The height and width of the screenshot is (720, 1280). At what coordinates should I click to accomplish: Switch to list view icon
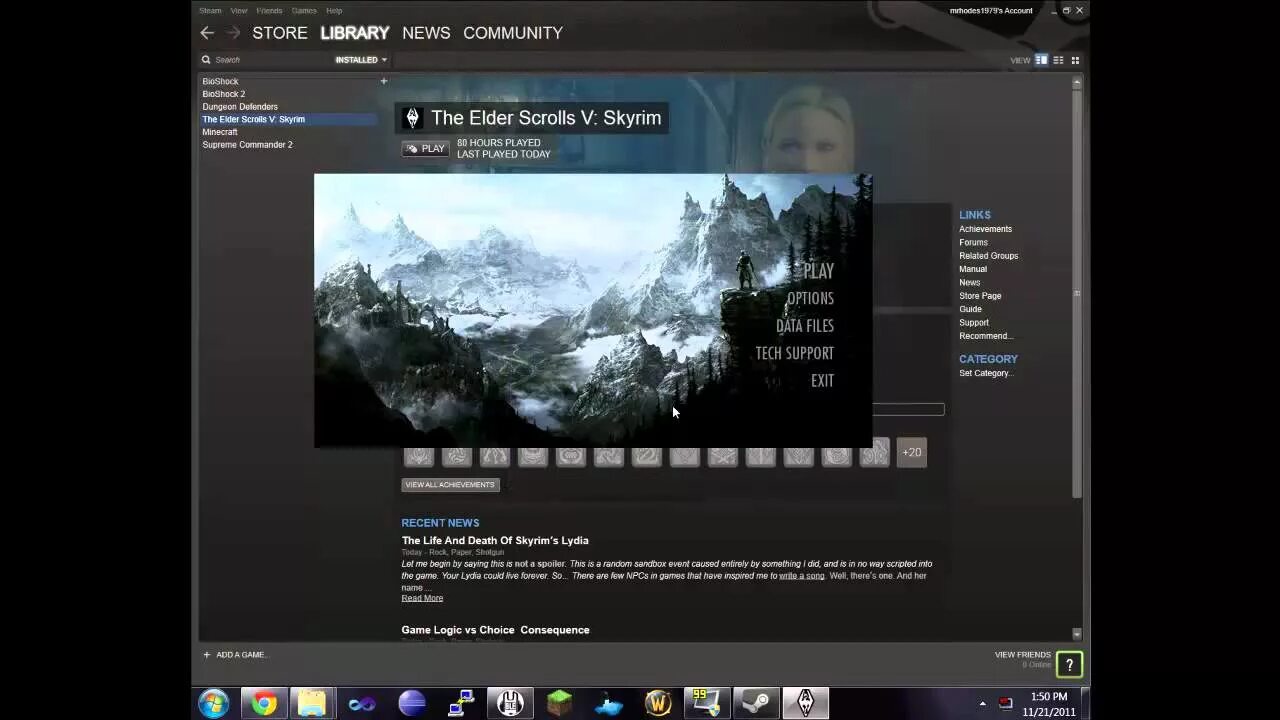(1058, 60)
